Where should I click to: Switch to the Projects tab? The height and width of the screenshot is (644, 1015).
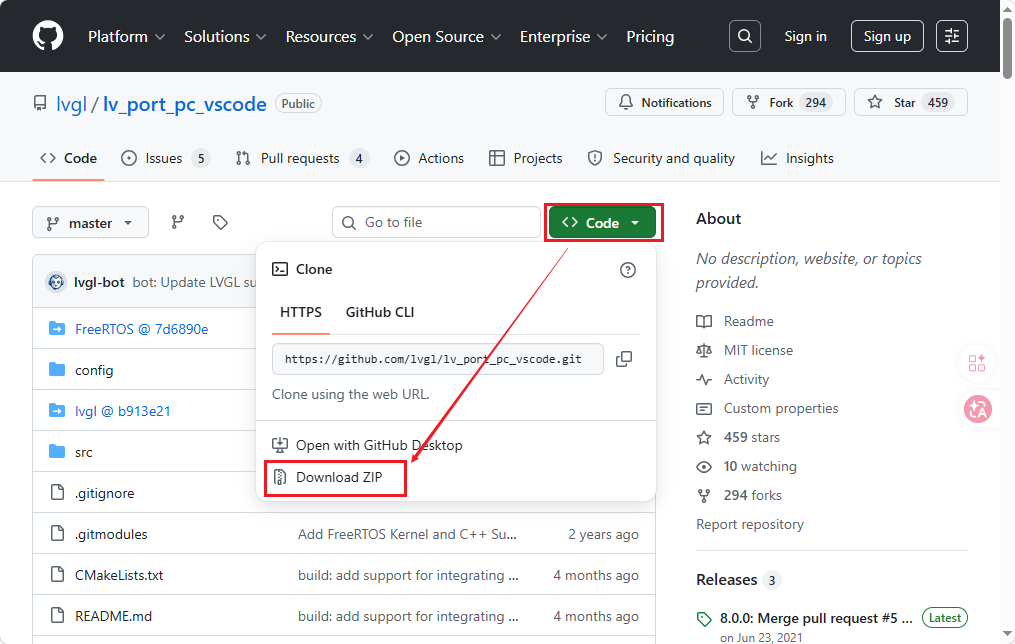coord(526,159)
